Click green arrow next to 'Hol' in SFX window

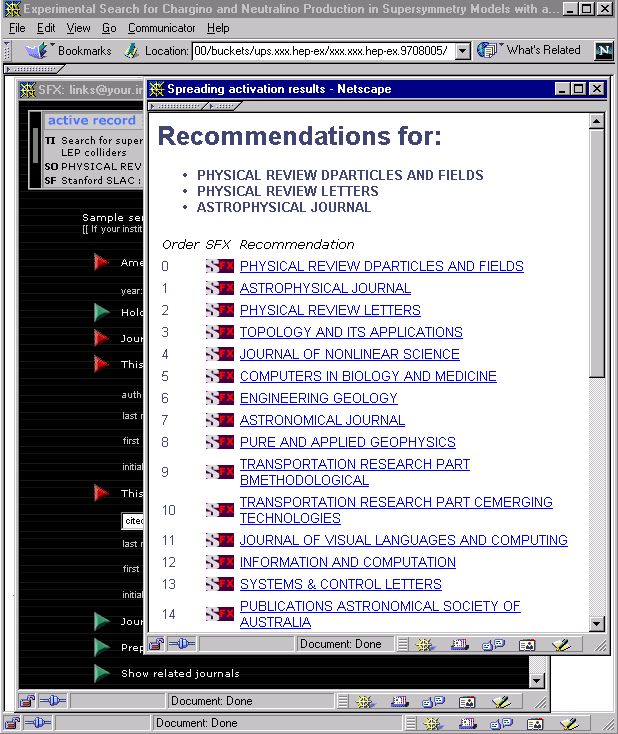[x=101, y=312]
